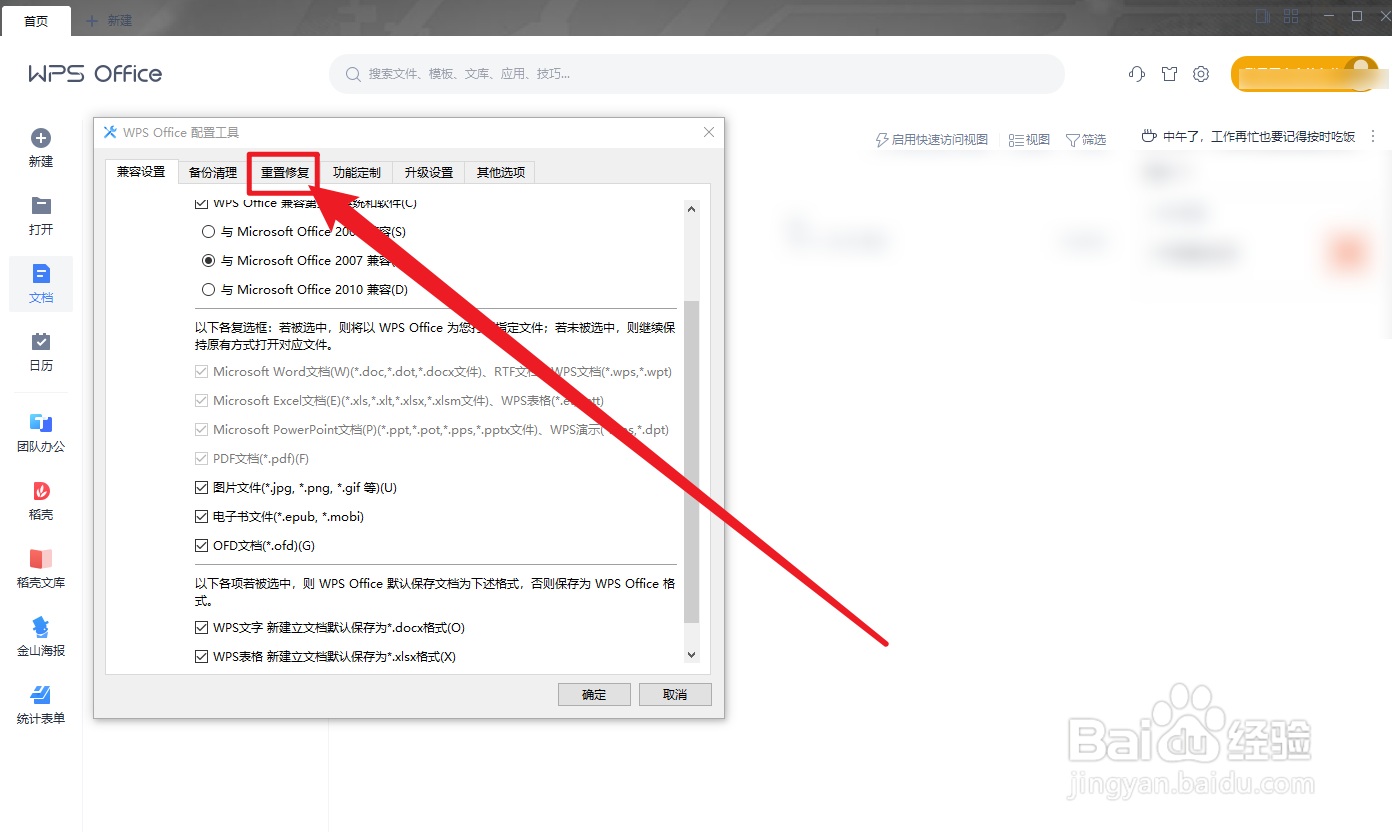Toggle the Microsoft Word文档 checkbox
This screenshot has height=832, width=1392.
point(201,372)
